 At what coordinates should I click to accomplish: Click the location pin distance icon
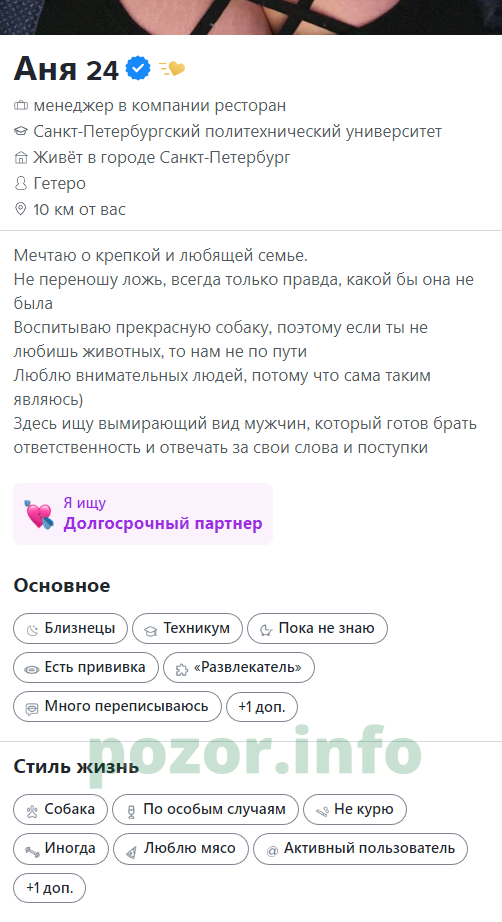21,209
